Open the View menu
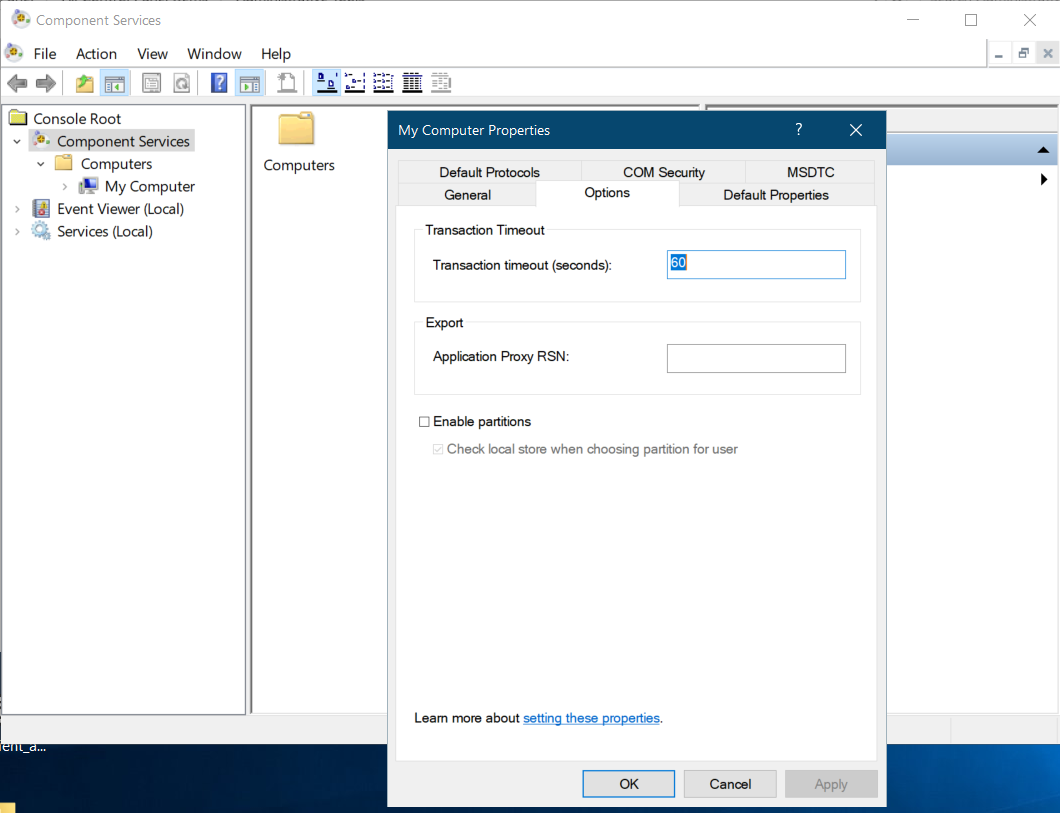The image size is (1060, 813). [152, 53]
